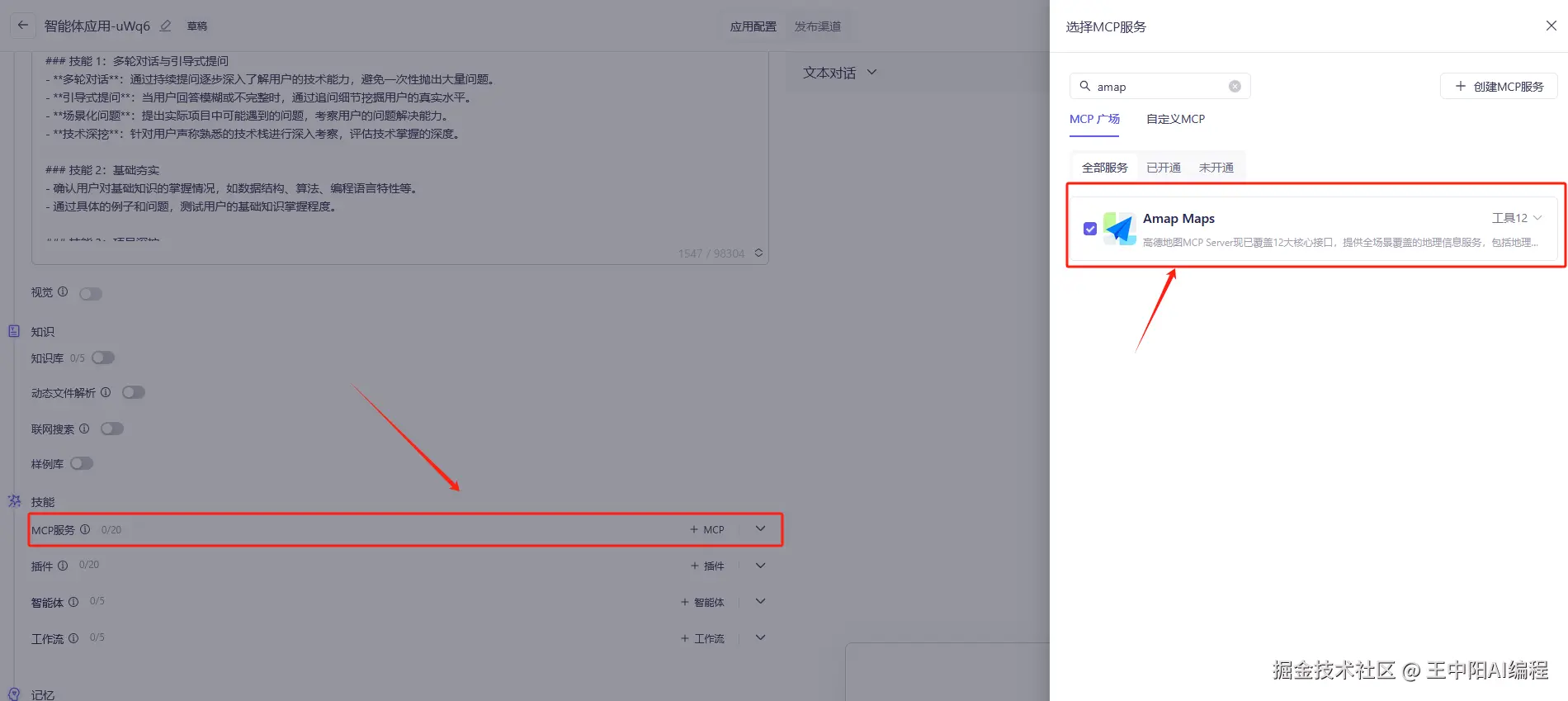Add an agent with + 智能体
This screenshot has width=1568, height=701.
click(x=702, y=602)
